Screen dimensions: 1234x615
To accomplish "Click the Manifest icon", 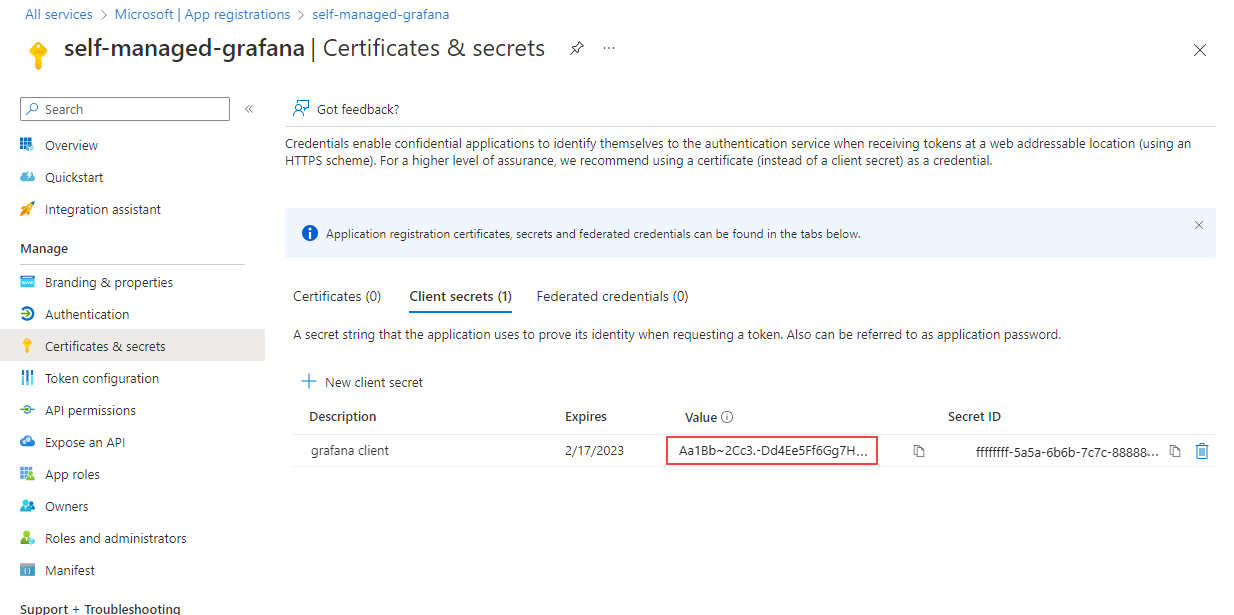I will point(27,570).
